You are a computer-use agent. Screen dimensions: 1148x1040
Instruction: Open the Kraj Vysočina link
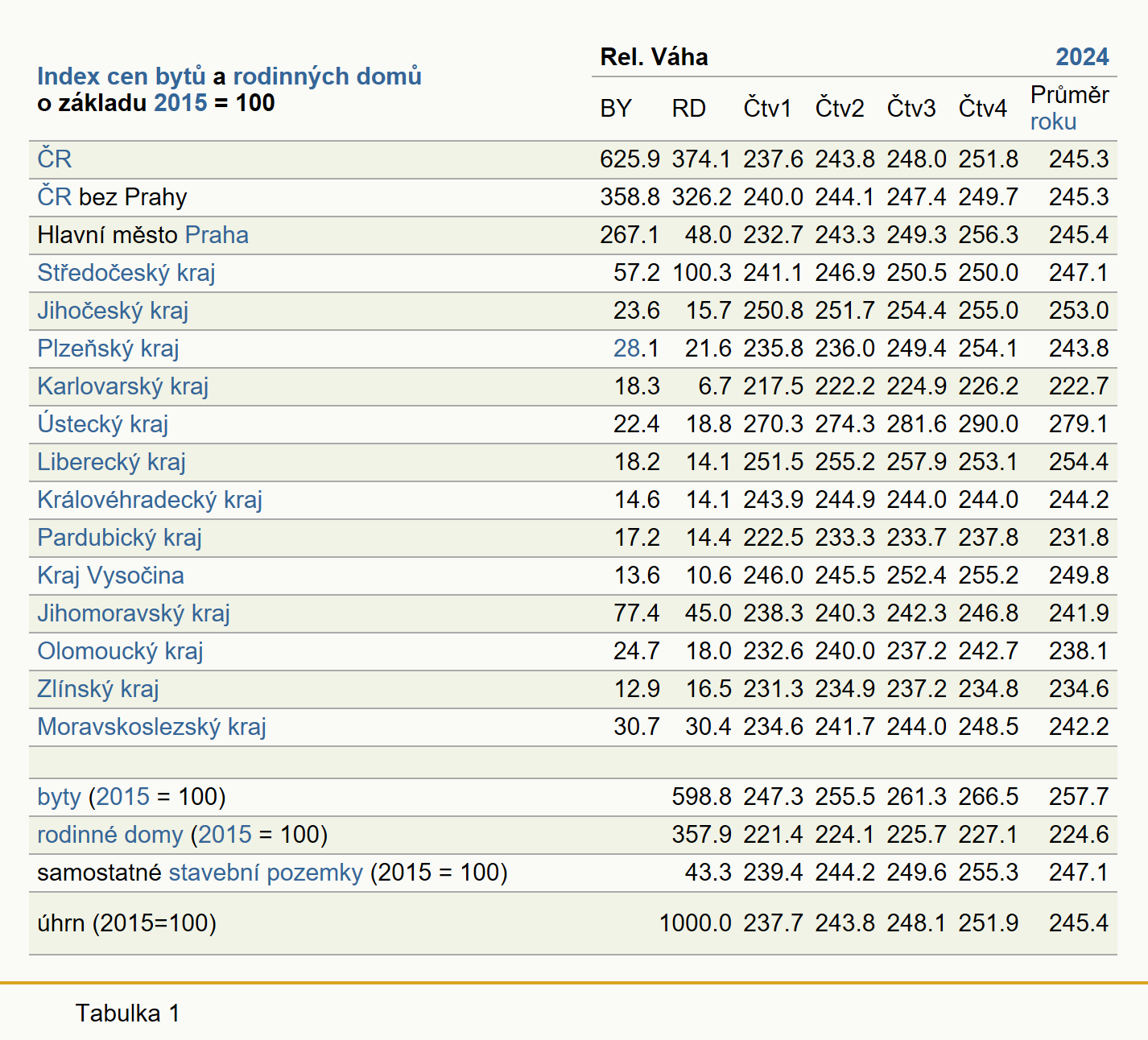110,576
